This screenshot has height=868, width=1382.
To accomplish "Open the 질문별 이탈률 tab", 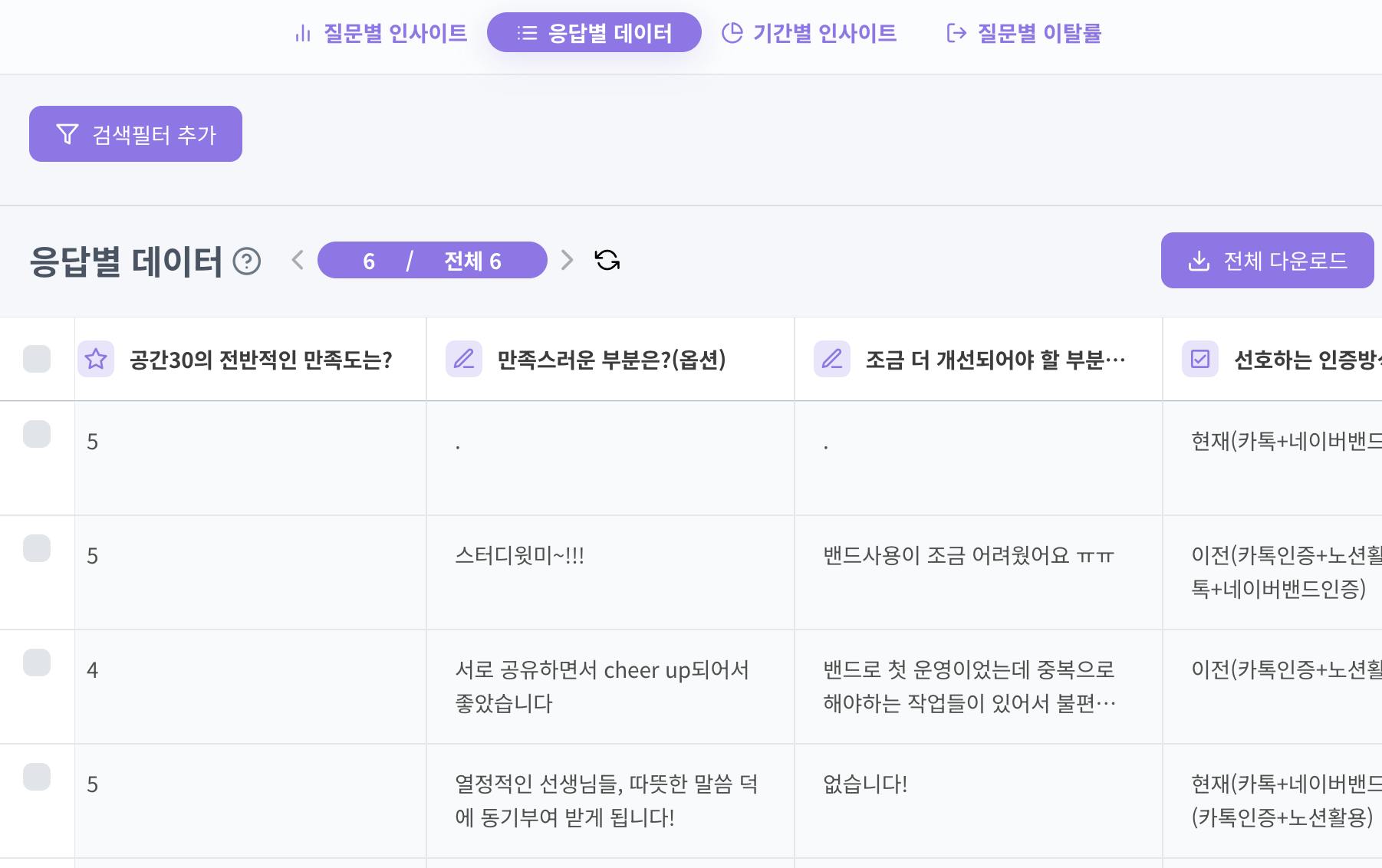I will [1025, 33].
